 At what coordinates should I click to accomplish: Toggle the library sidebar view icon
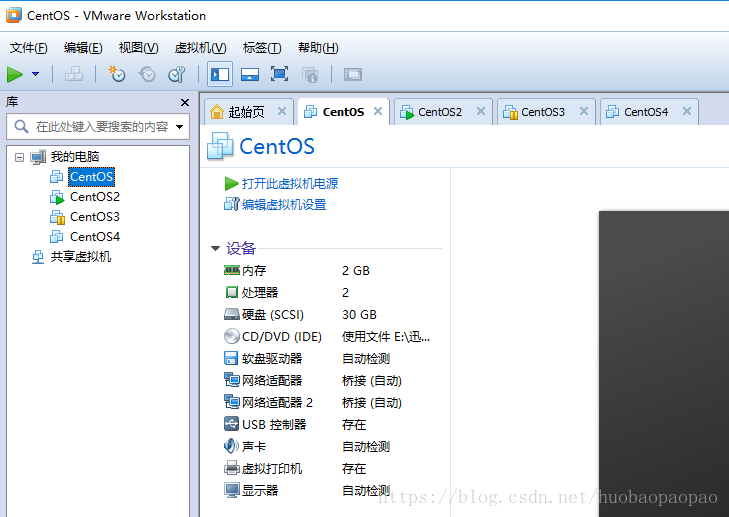(220, 74)
